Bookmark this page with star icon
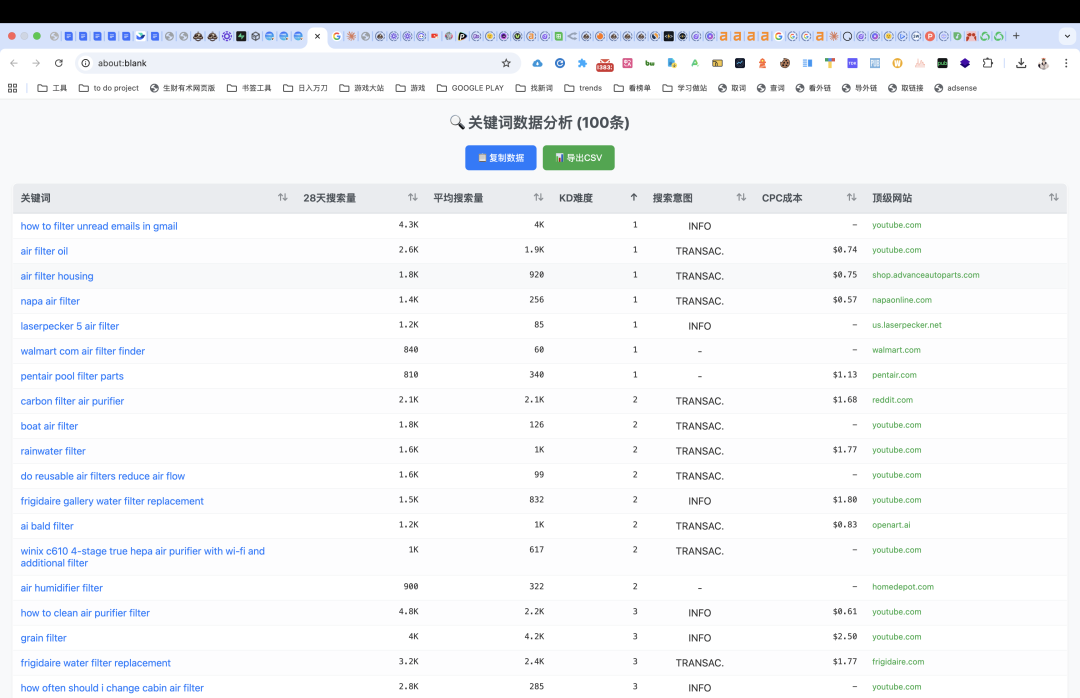The image size is (1080, 698). (506, 63)
